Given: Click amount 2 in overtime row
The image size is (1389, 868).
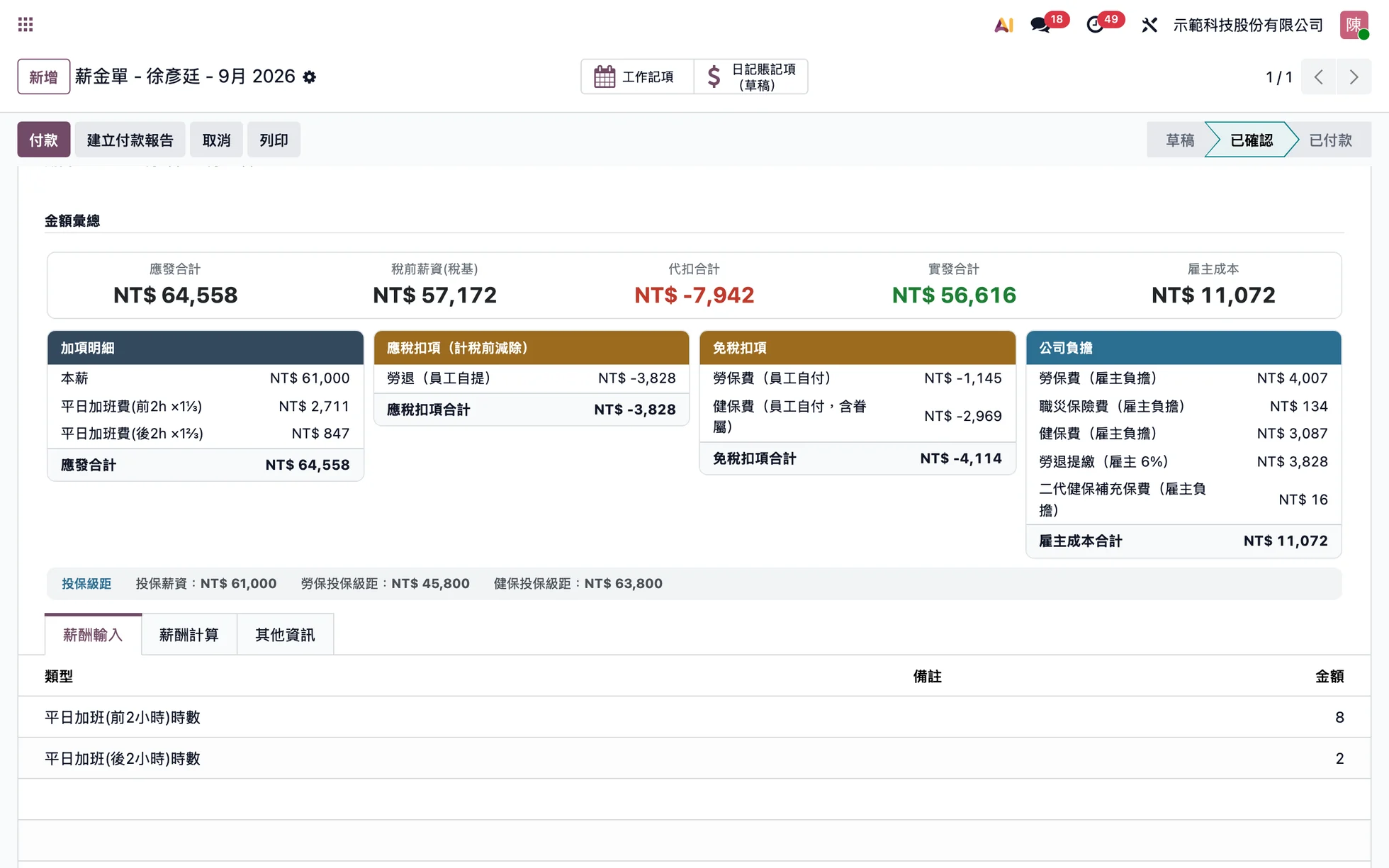Looking at the screenshot, I should coord(1339,758).
